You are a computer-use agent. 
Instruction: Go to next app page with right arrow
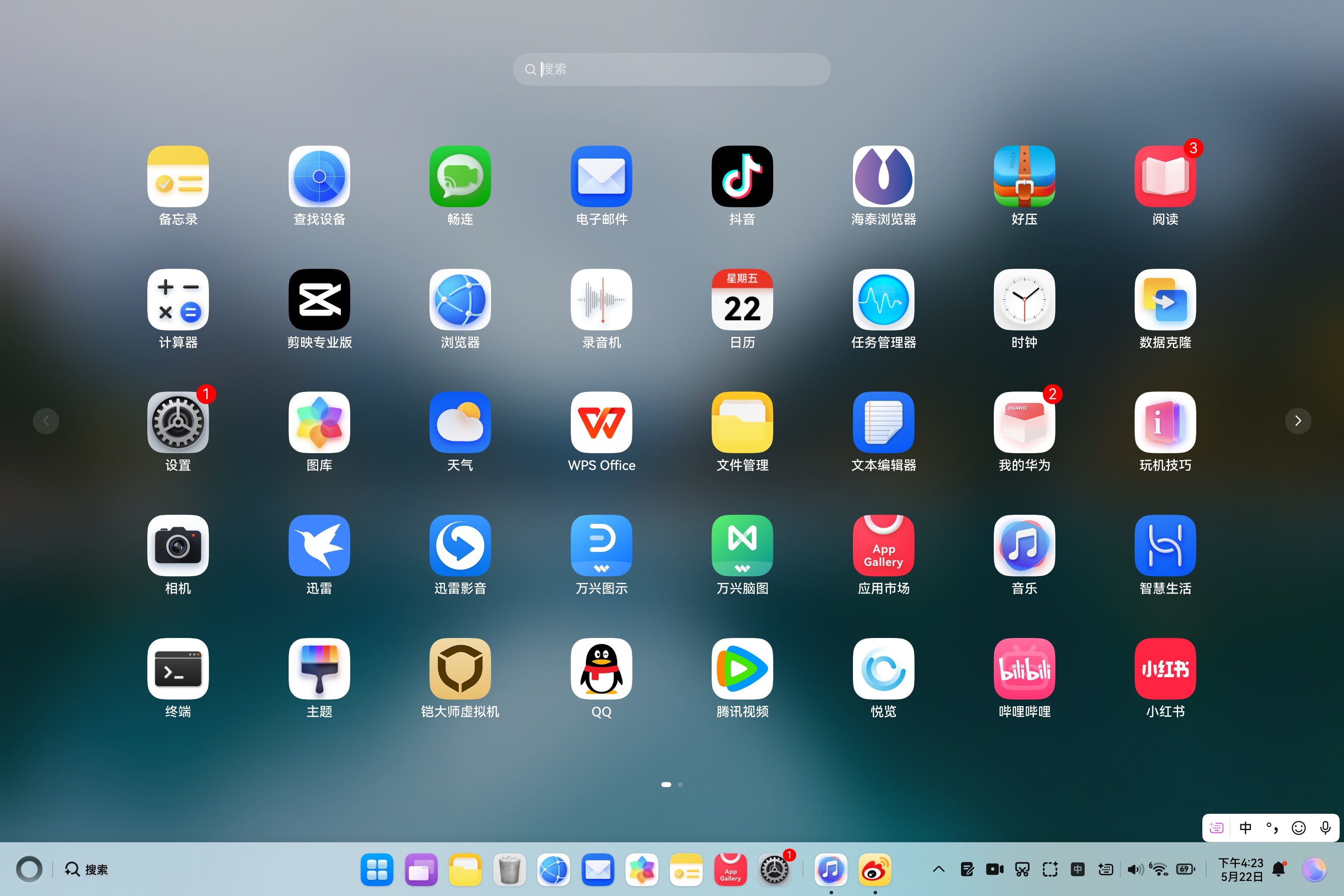(1298, 421)
